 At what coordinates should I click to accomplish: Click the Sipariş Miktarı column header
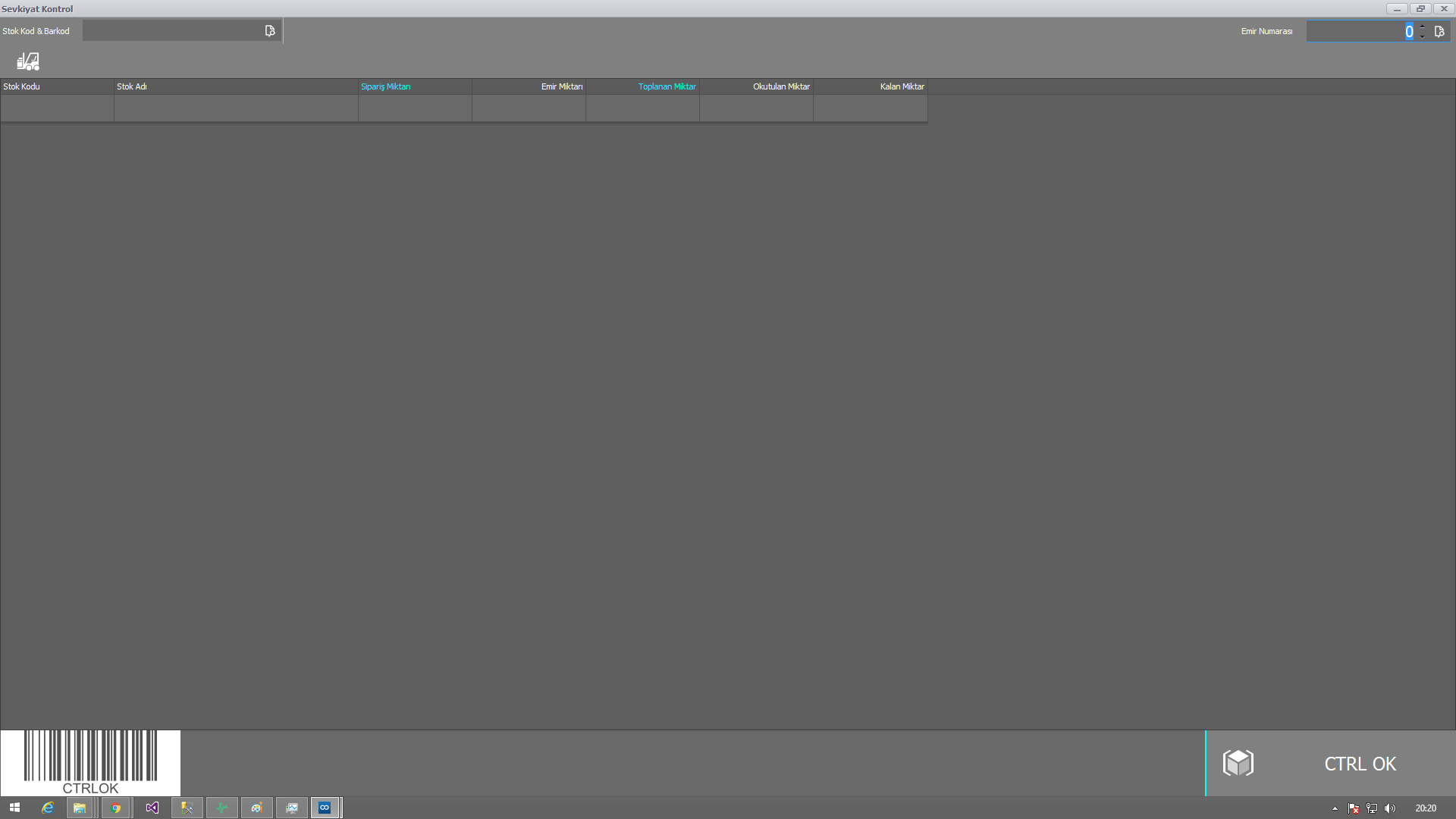click(415, 86)
